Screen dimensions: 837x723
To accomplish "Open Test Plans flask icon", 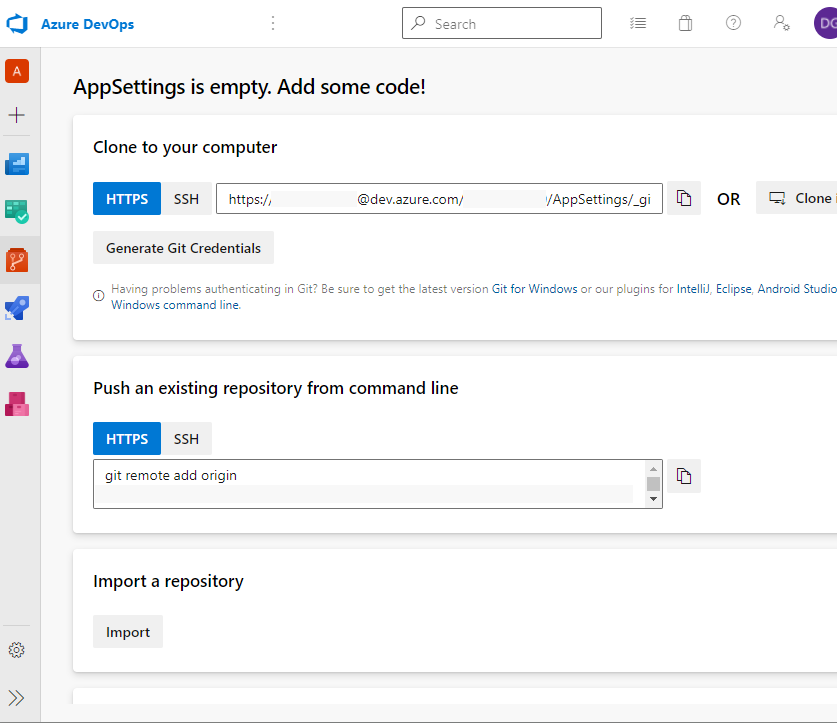I will pyautogui.click(x=17, y=356).
